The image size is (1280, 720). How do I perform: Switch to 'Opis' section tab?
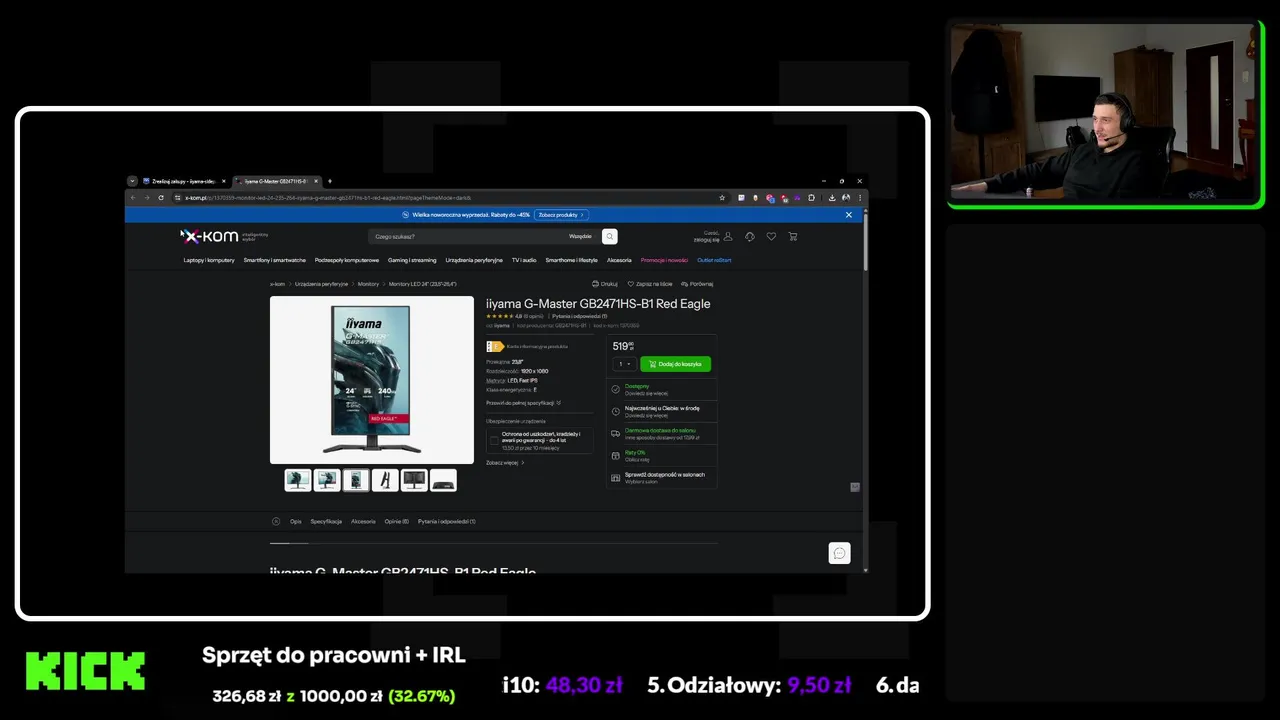click(296, 521)
